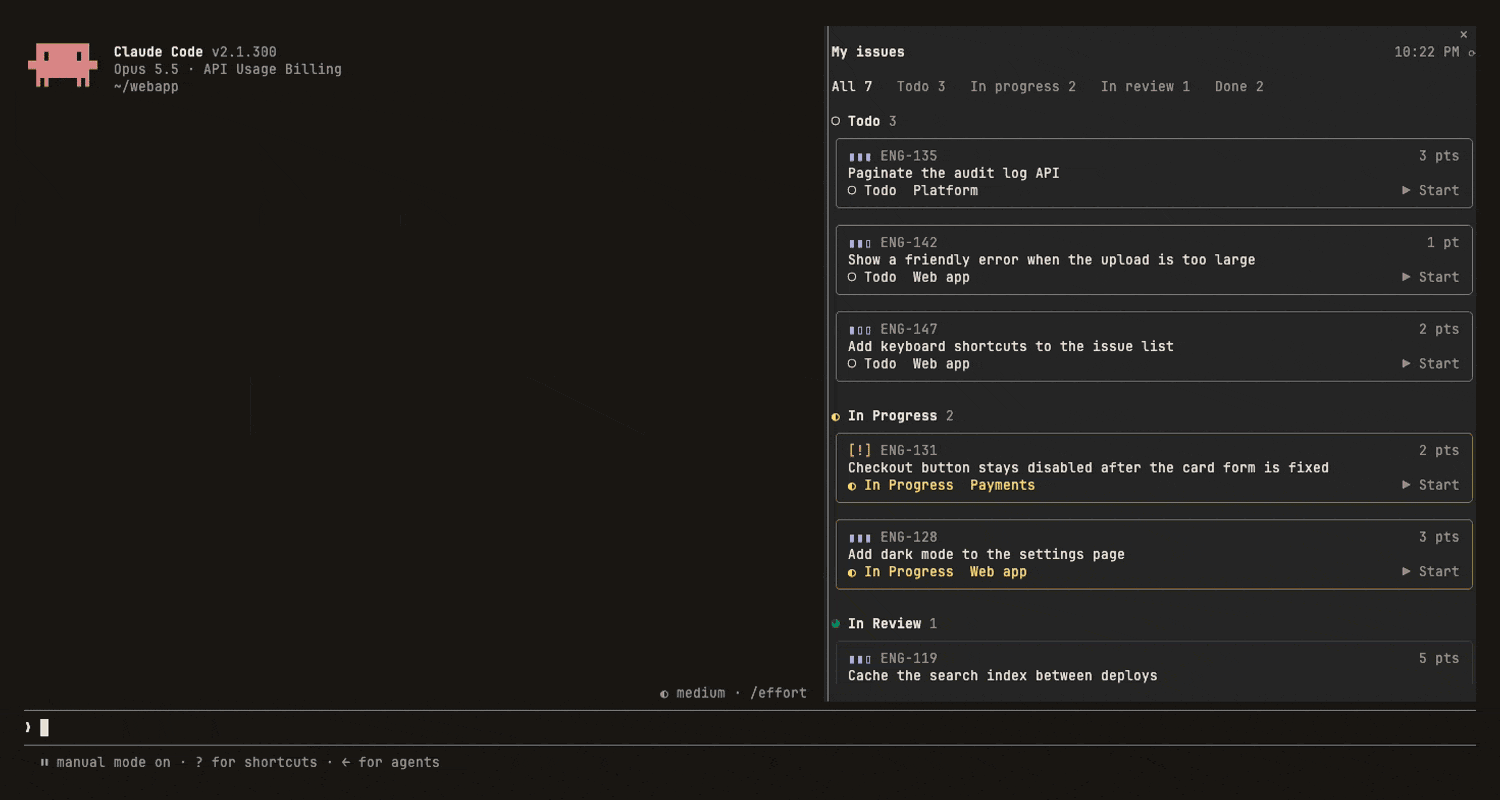Start issue ENG-147 keyboard shortcuts
Image resolution: width=1500 pixels, height=800 pixels.
(1431, 364)
